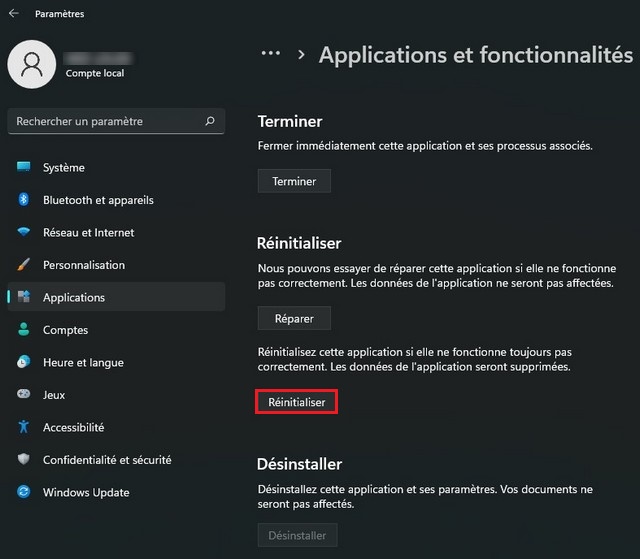This screenshot has width=640, height=559.
Task: Click the Désinstaller button
Action: 297,535
